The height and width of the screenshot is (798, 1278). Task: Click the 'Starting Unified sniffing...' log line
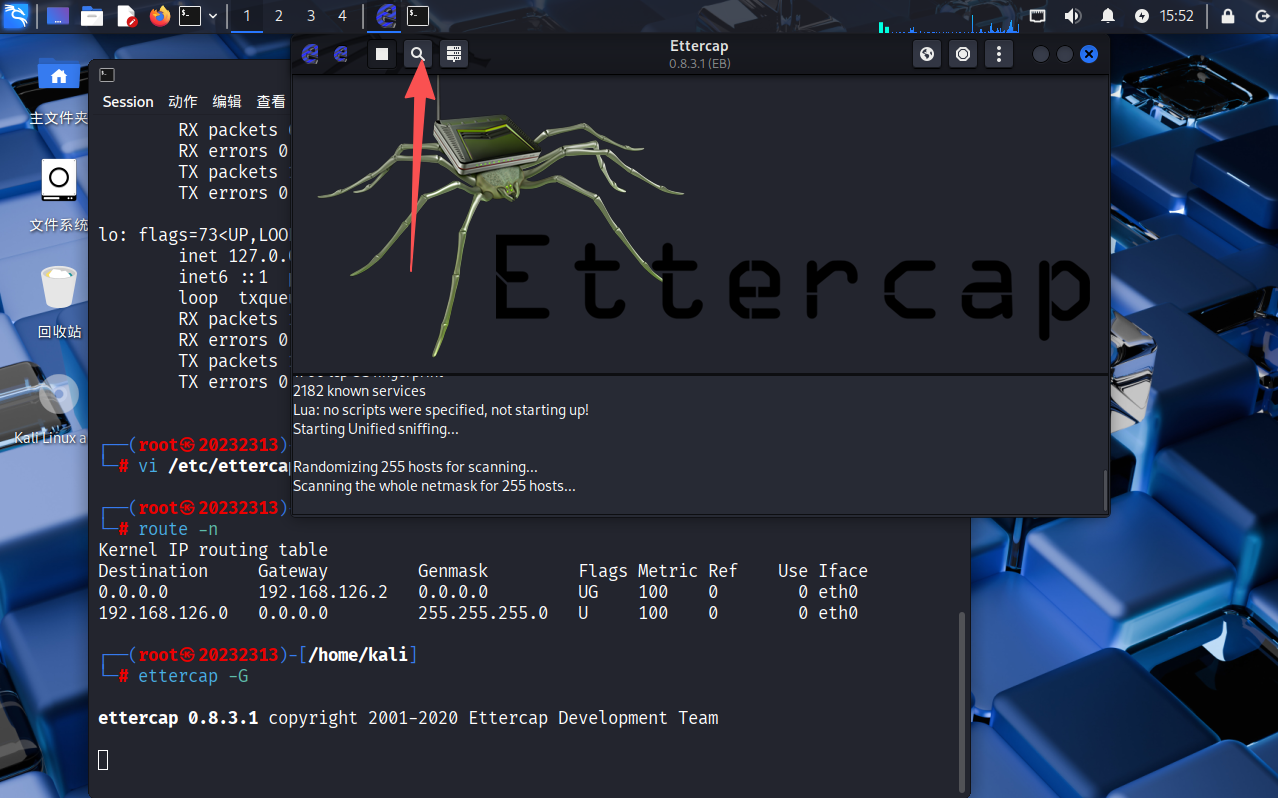pyautogui.click(x=376, y=429)
